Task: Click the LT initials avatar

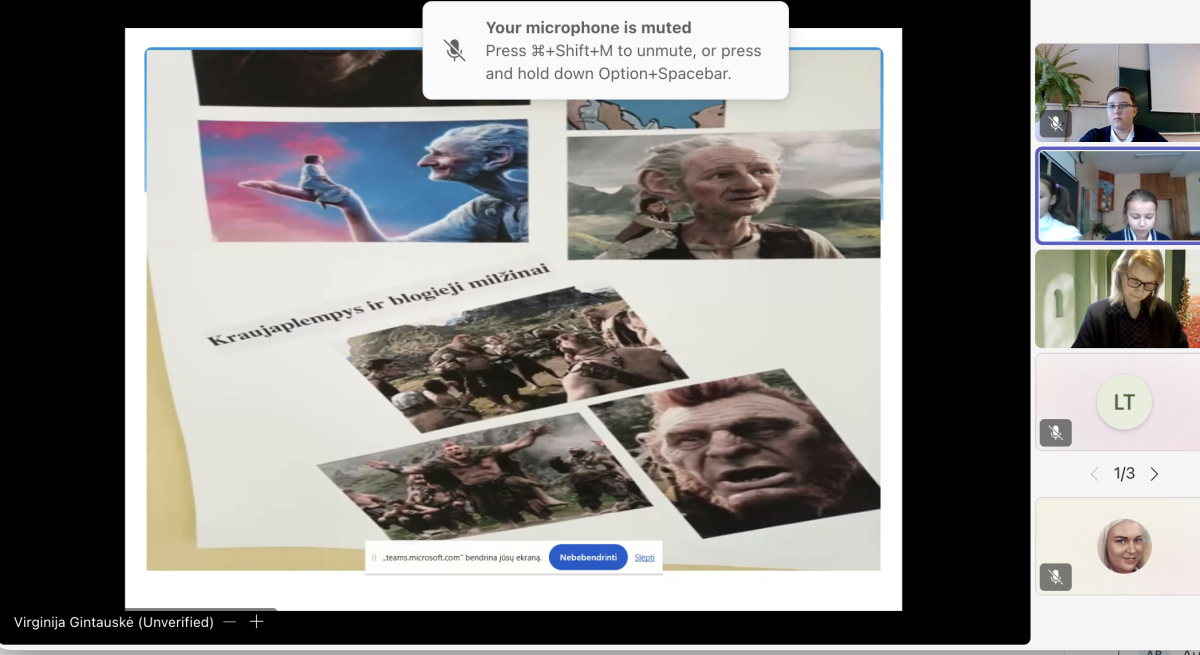Action: coord(1124,402)
